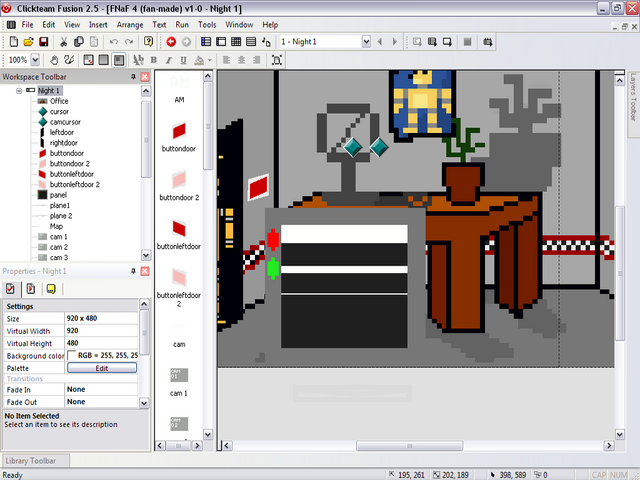This screenshot has width=640, height=480.
Task: Click the New file icon
Action: pyautogui.click(x=13, y=42)
